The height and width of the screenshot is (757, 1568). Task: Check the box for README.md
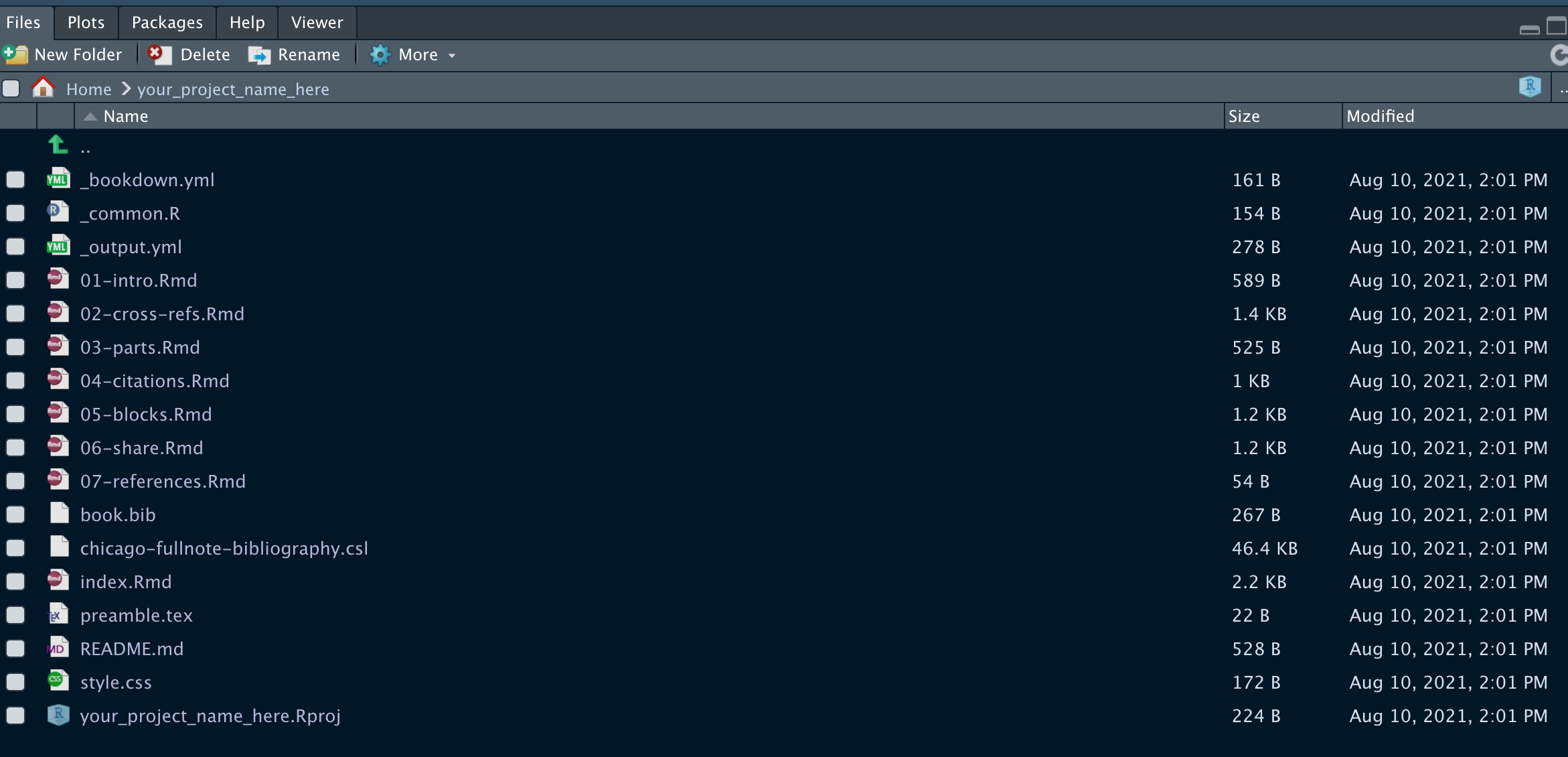click(x=15, y=648)
